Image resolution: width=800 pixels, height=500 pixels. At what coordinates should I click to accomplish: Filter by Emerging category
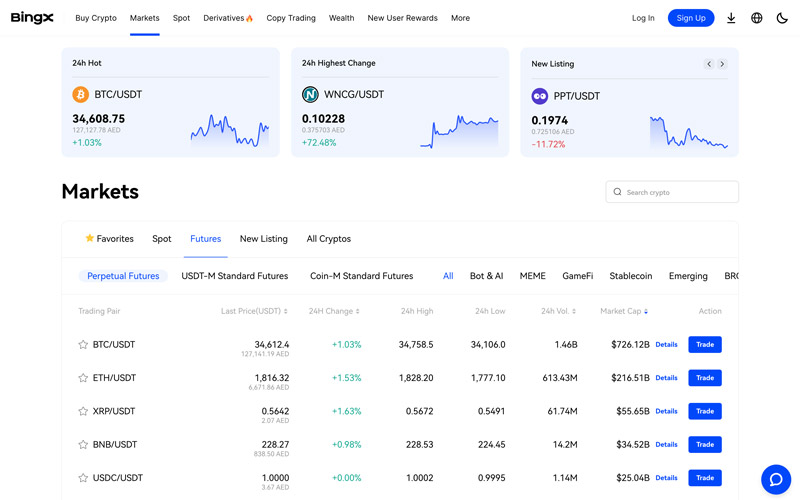coord(688,276)
